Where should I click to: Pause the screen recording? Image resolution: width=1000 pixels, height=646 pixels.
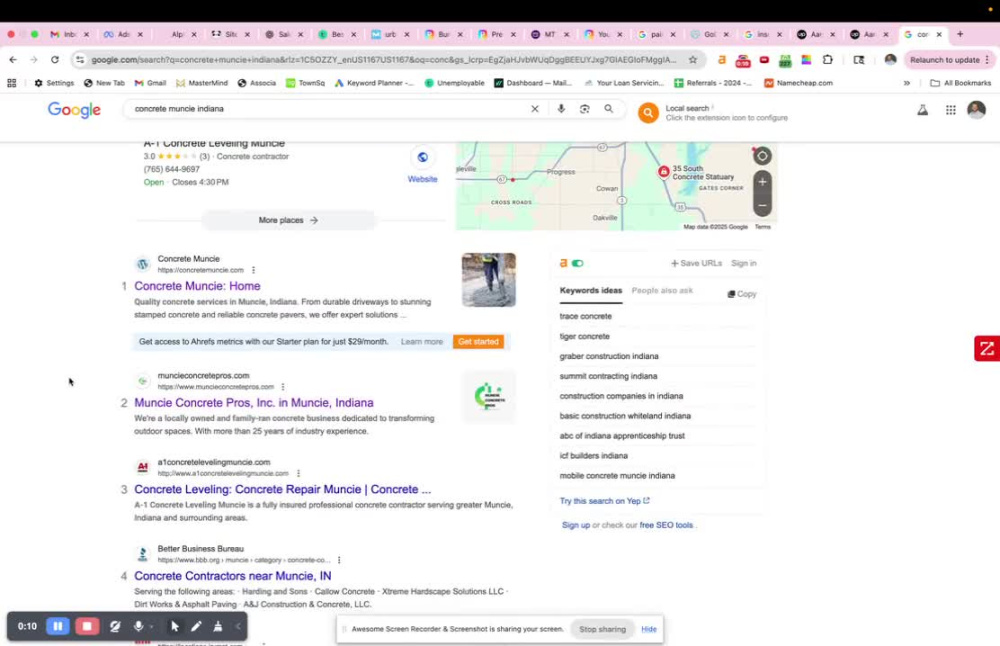[x=57, y=626]
